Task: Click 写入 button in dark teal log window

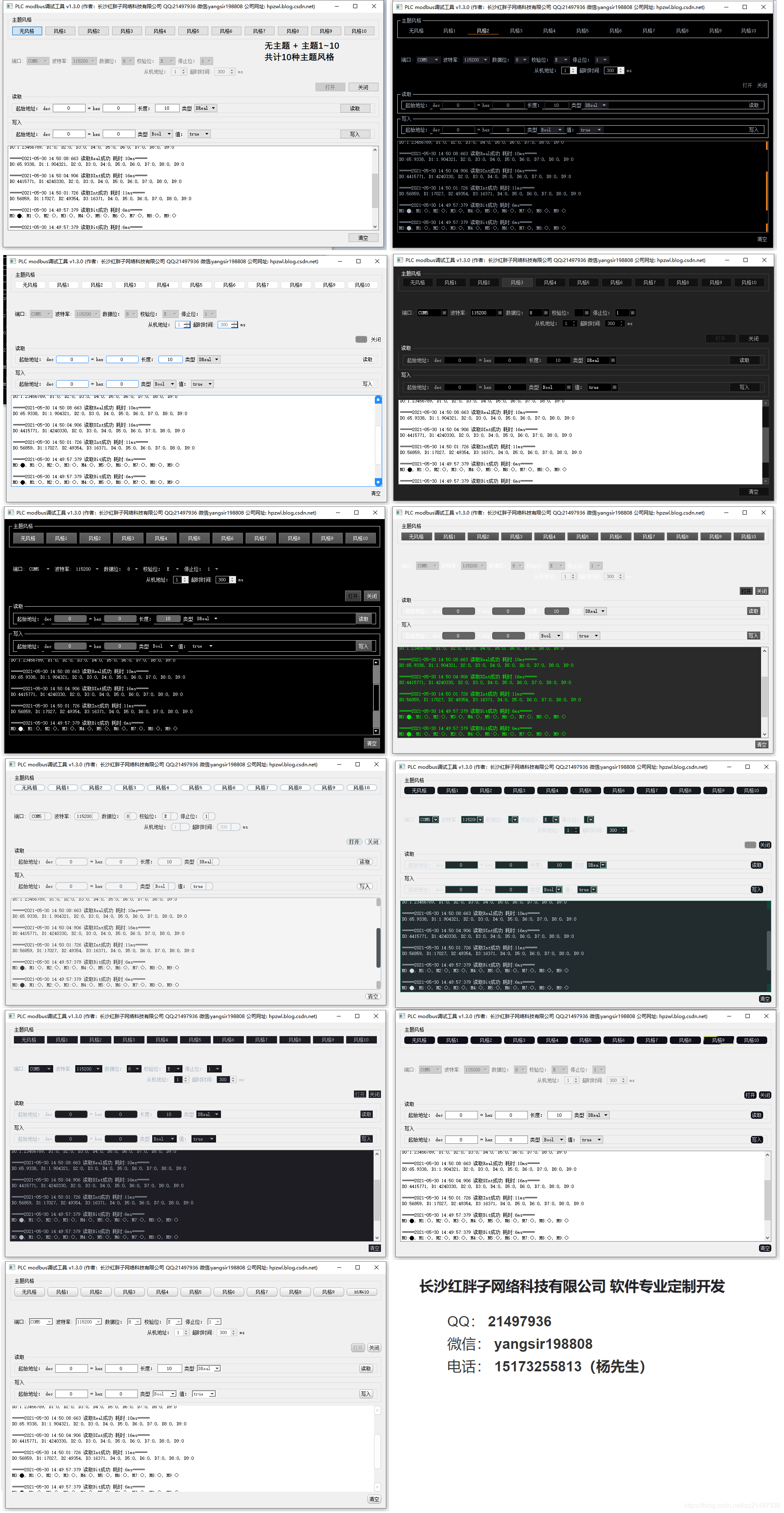Action: pyautogui.click(x=757, y=890)
